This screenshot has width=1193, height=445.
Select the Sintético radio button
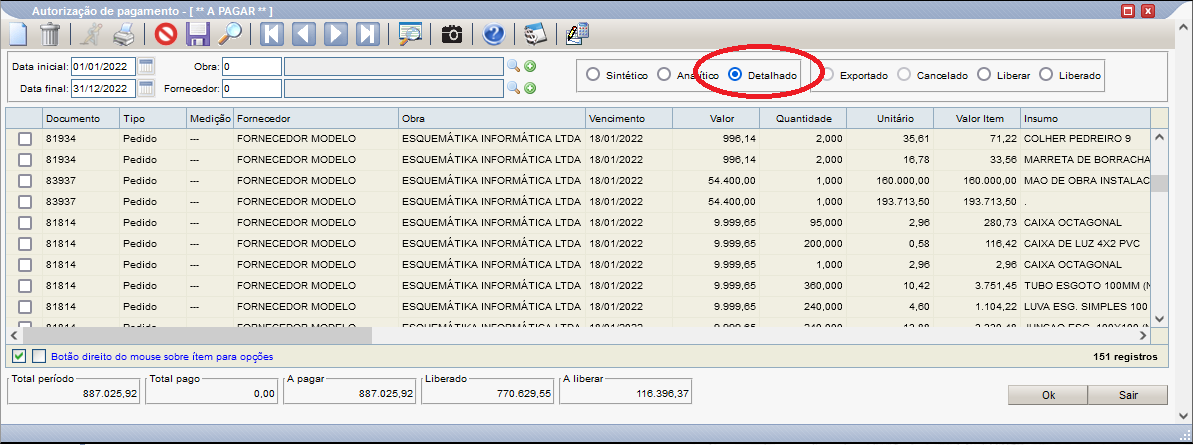point(592,75)
